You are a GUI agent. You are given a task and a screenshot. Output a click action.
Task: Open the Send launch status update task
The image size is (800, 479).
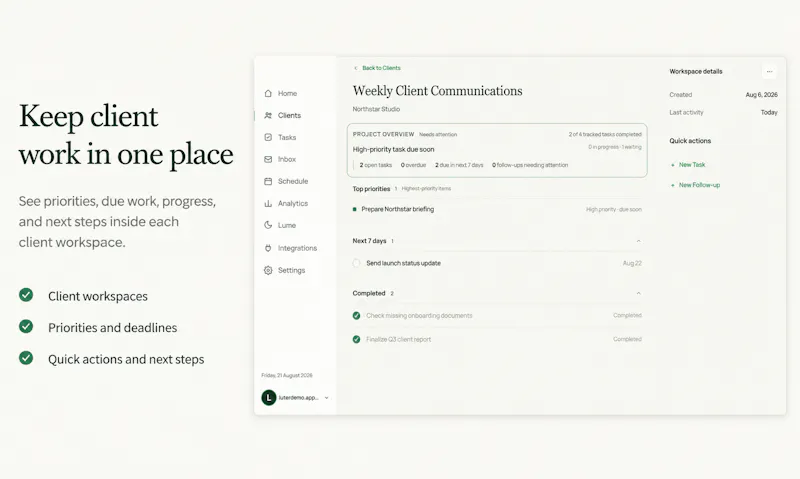(403, 263)
